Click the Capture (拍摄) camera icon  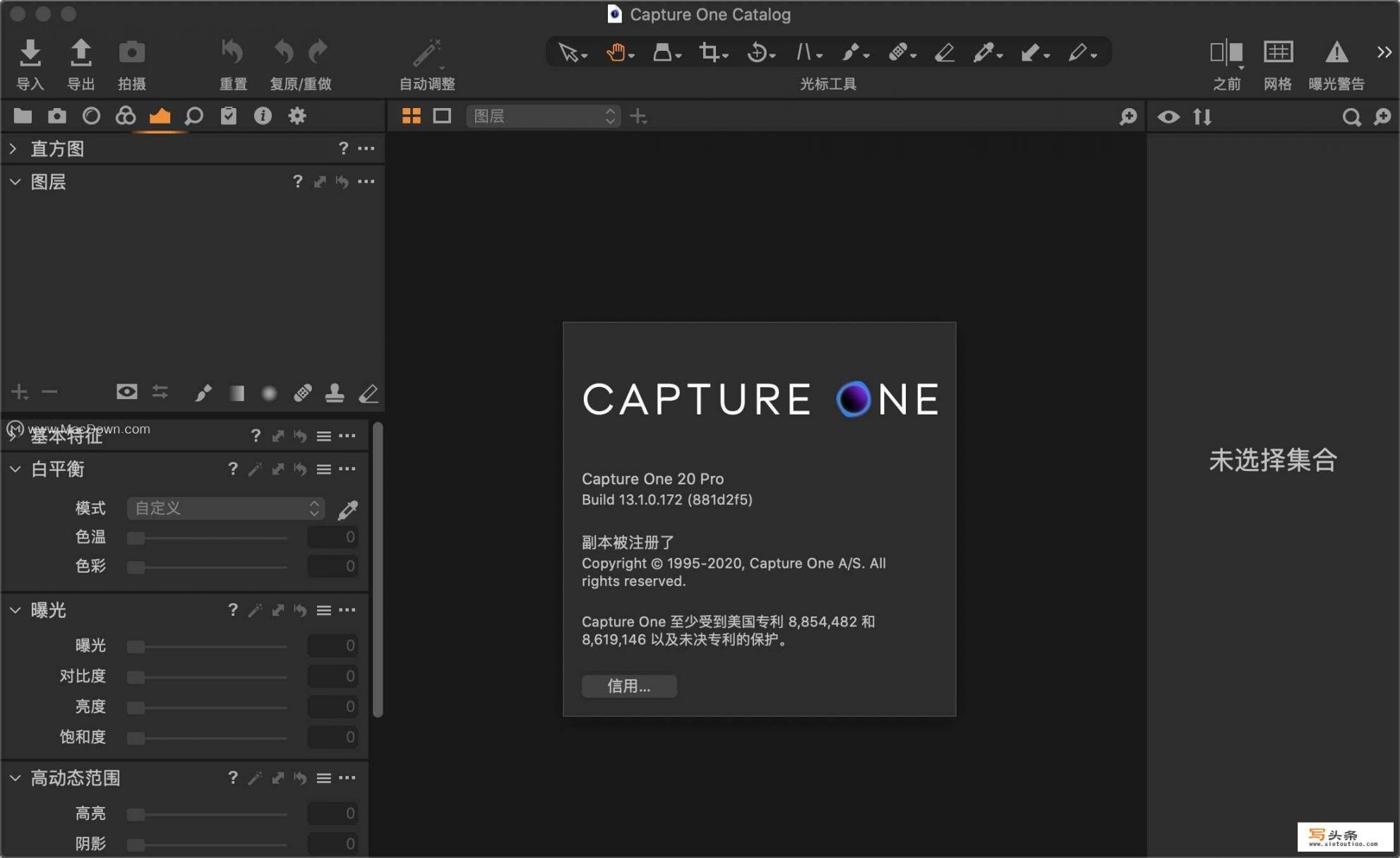coord(131,52)
